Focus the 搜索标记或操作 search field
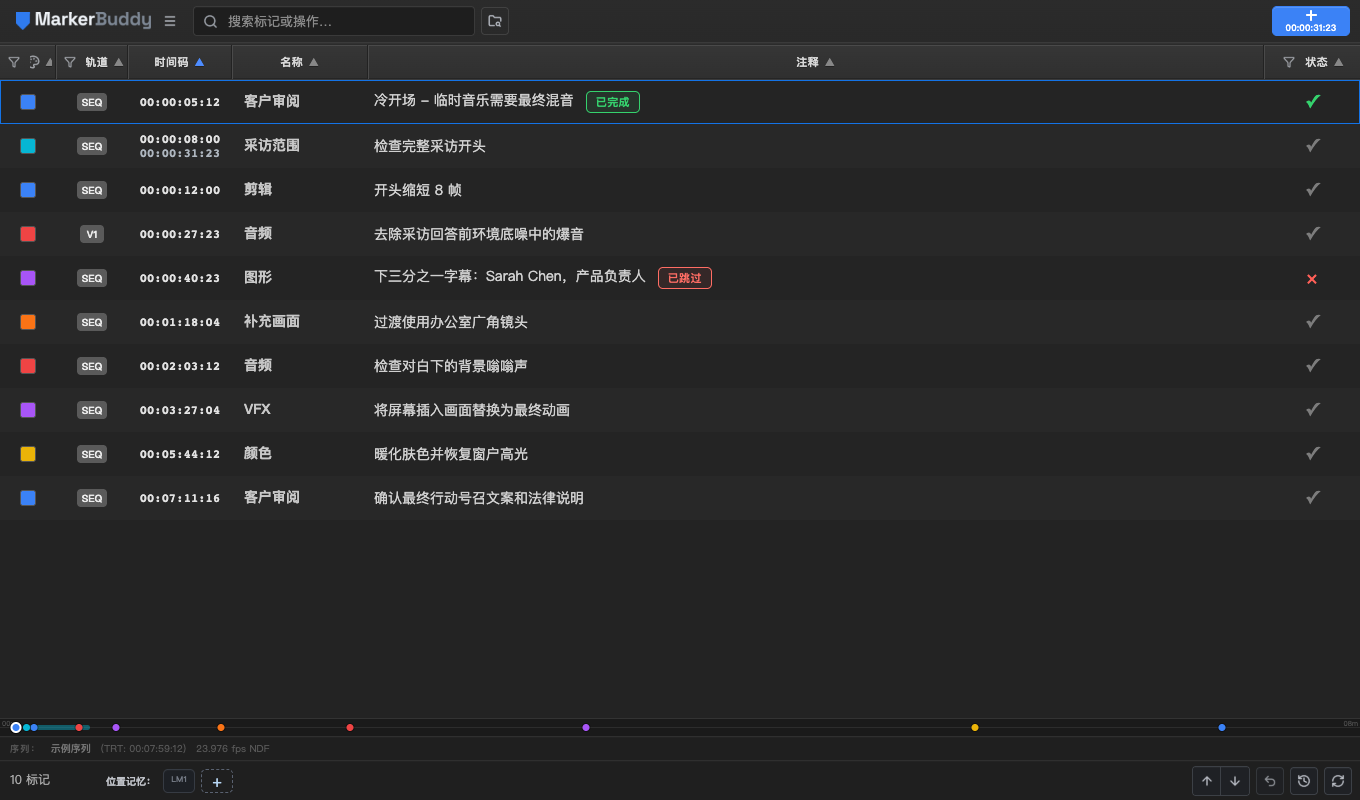The width and height of the screenshot is (1360, 800). click(x=334, y=21)
